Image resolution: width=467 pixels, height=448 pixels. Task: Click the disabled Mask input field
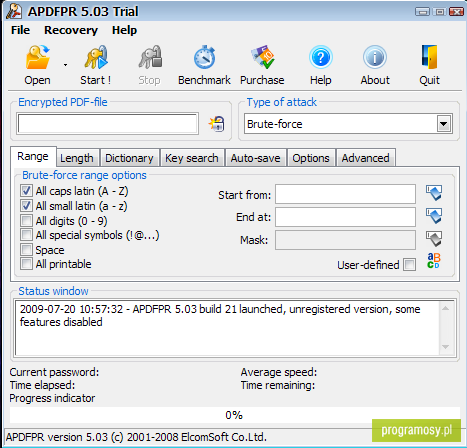coord(345,240)
